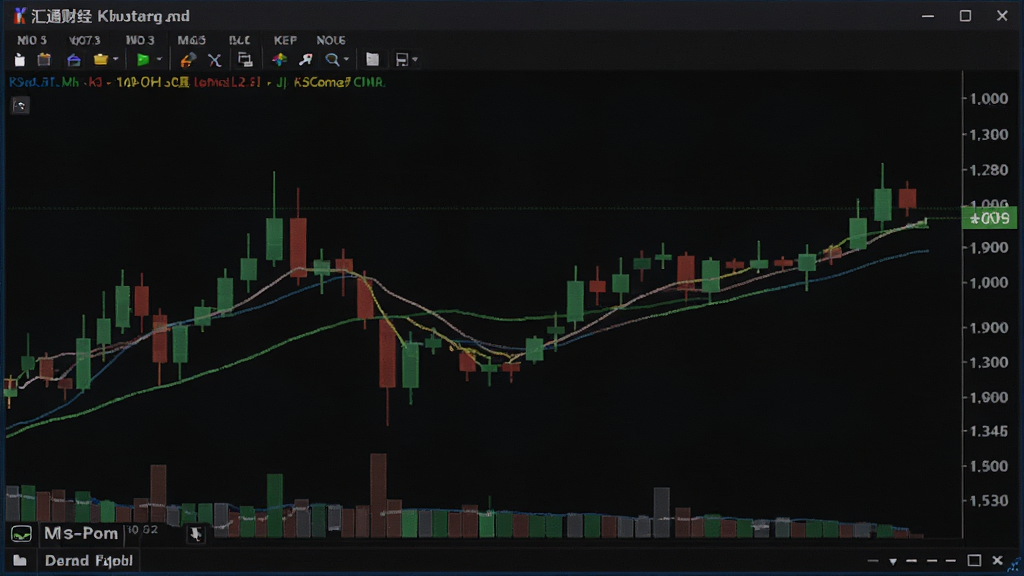The height and width of the screenshot is (576, 1024).
Task: Open the NIO 5 menu
Action: (x=31, y=40)
